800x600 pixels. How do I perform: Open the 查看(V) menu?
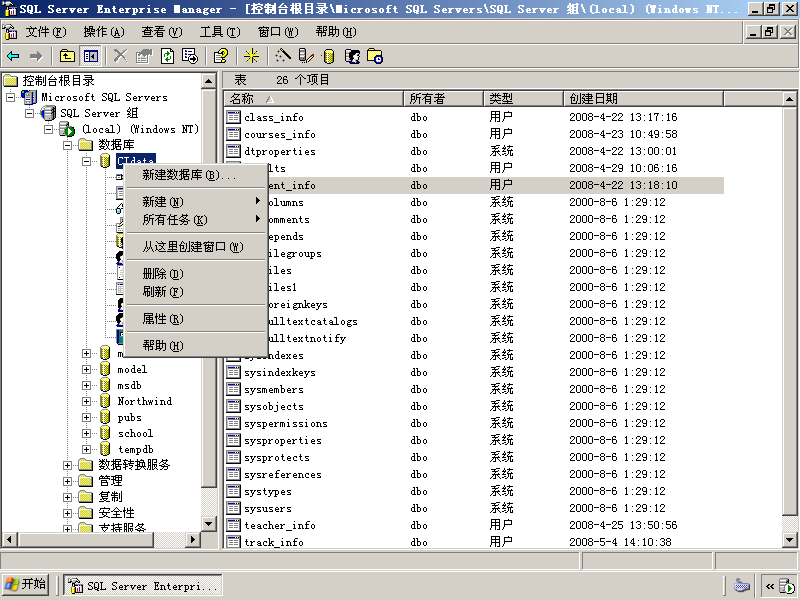coord(162,32)
